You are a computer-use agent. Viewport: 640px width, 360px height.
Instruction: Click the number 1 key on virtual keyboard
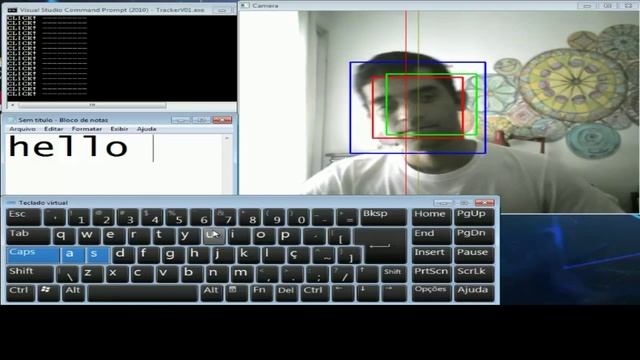[x=79, y=217]
